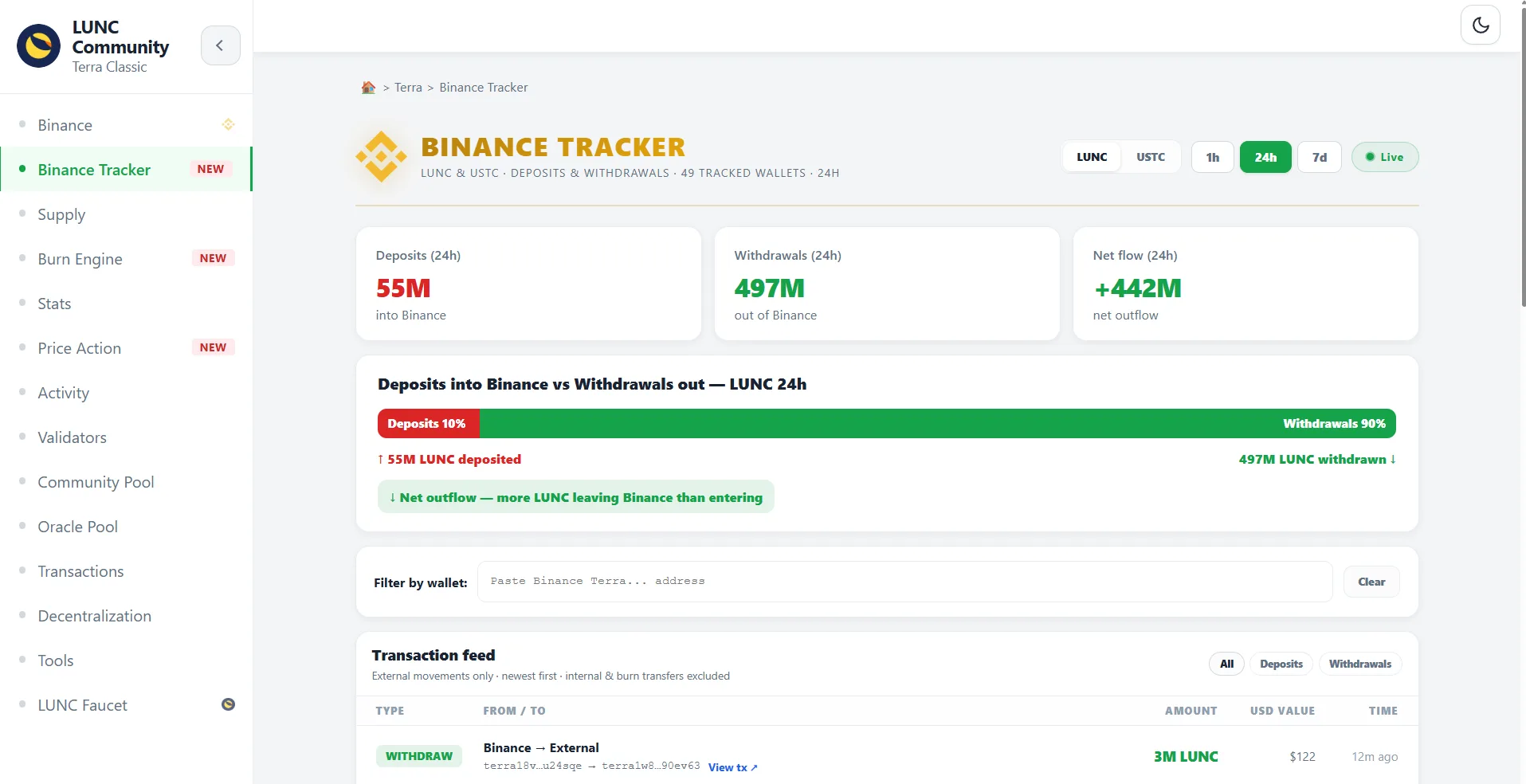Filter the feed to Withdrawals only
Image resolution: width=1526 pixels, height=784 pixels.
[1359, 664]
